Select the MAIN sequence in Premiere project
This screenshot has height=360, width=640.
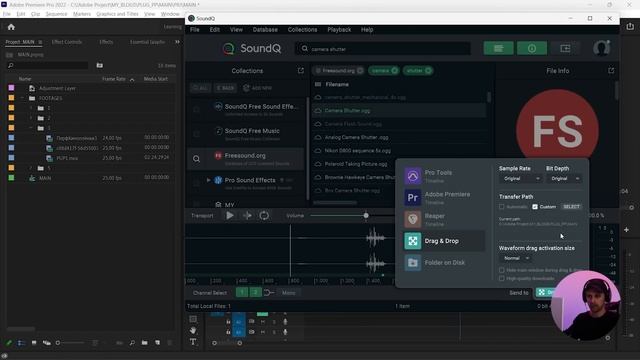click(x=45, y=178)
